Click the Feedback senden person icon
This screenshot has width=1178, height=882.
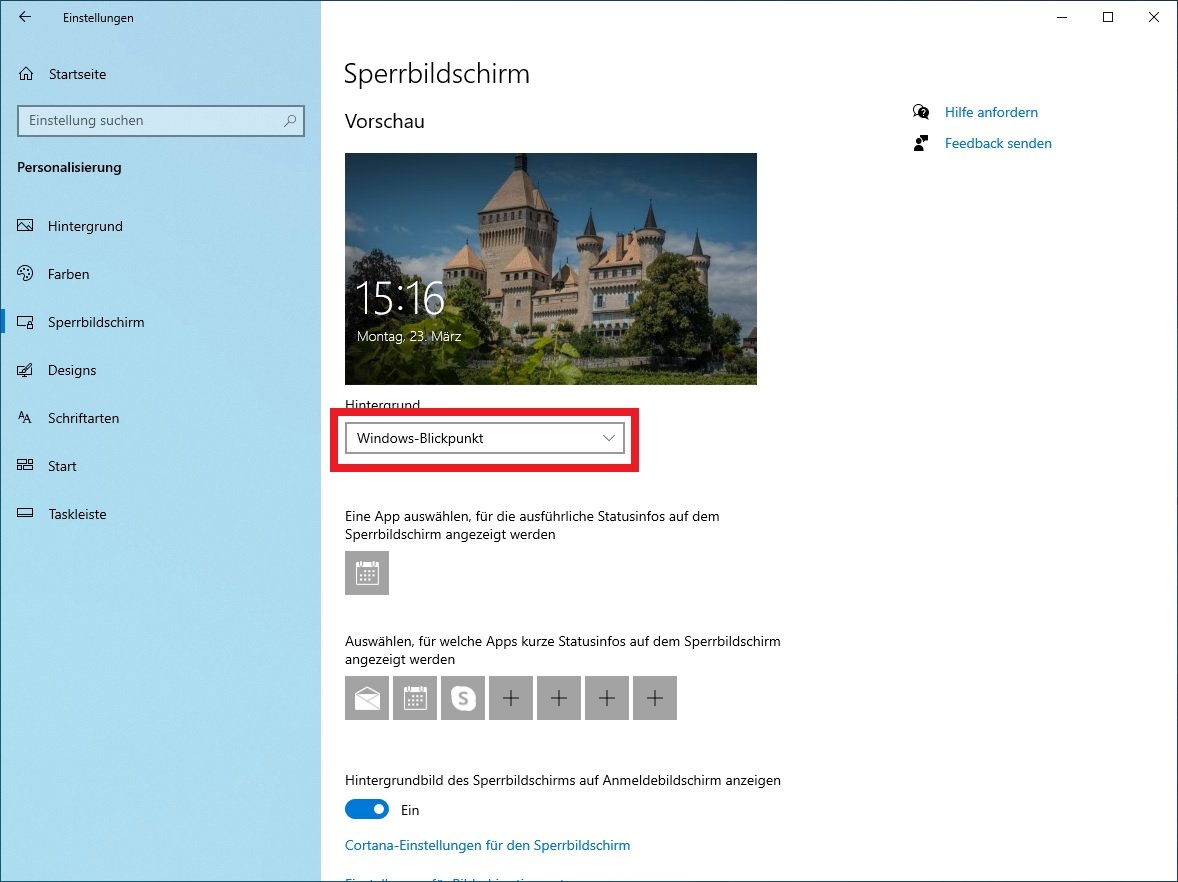click(x=921, y=143)
